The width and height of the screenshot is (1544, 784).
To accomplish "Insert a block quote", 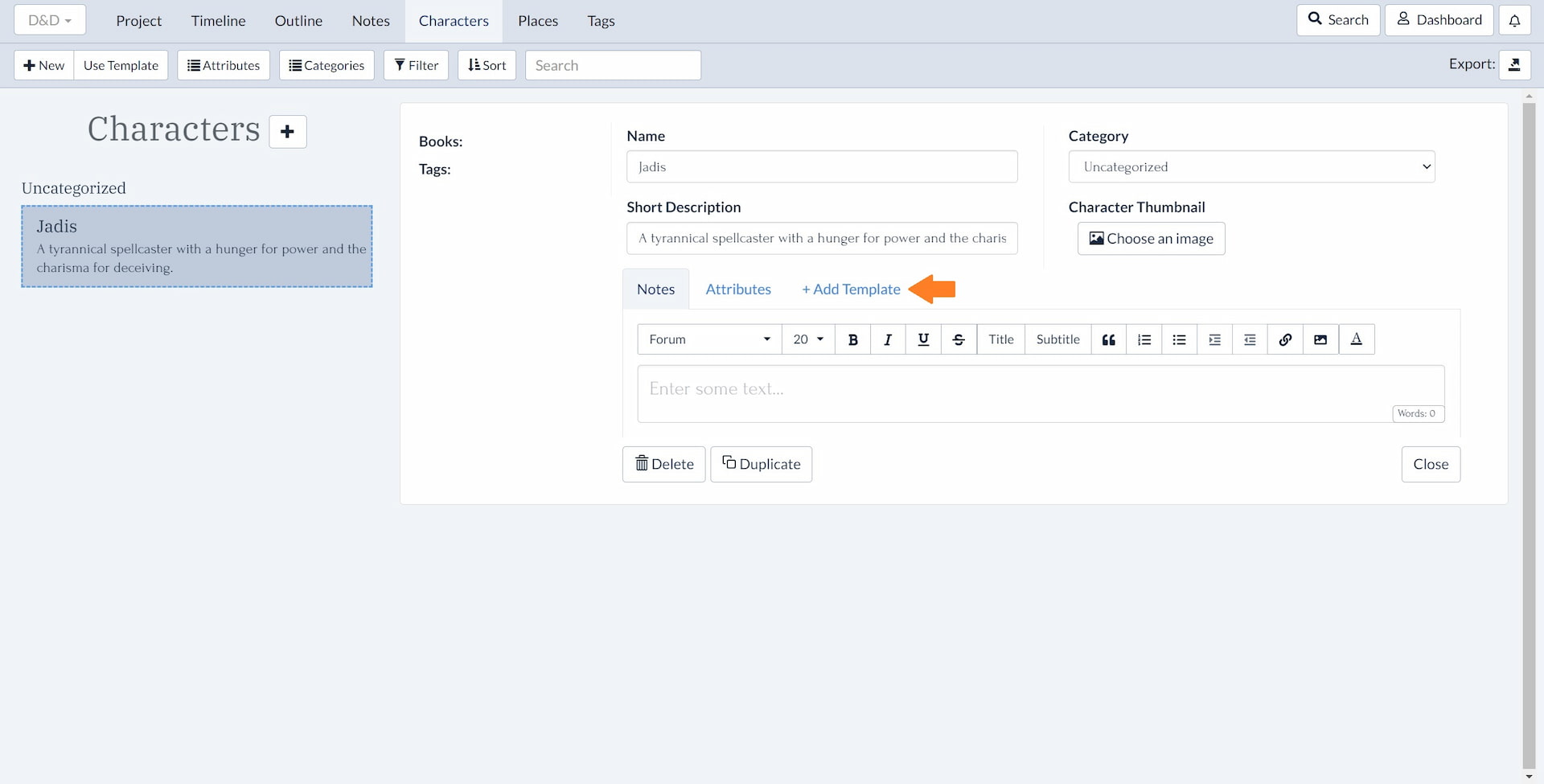I will pyautogui.click(x=1108, y=339).
